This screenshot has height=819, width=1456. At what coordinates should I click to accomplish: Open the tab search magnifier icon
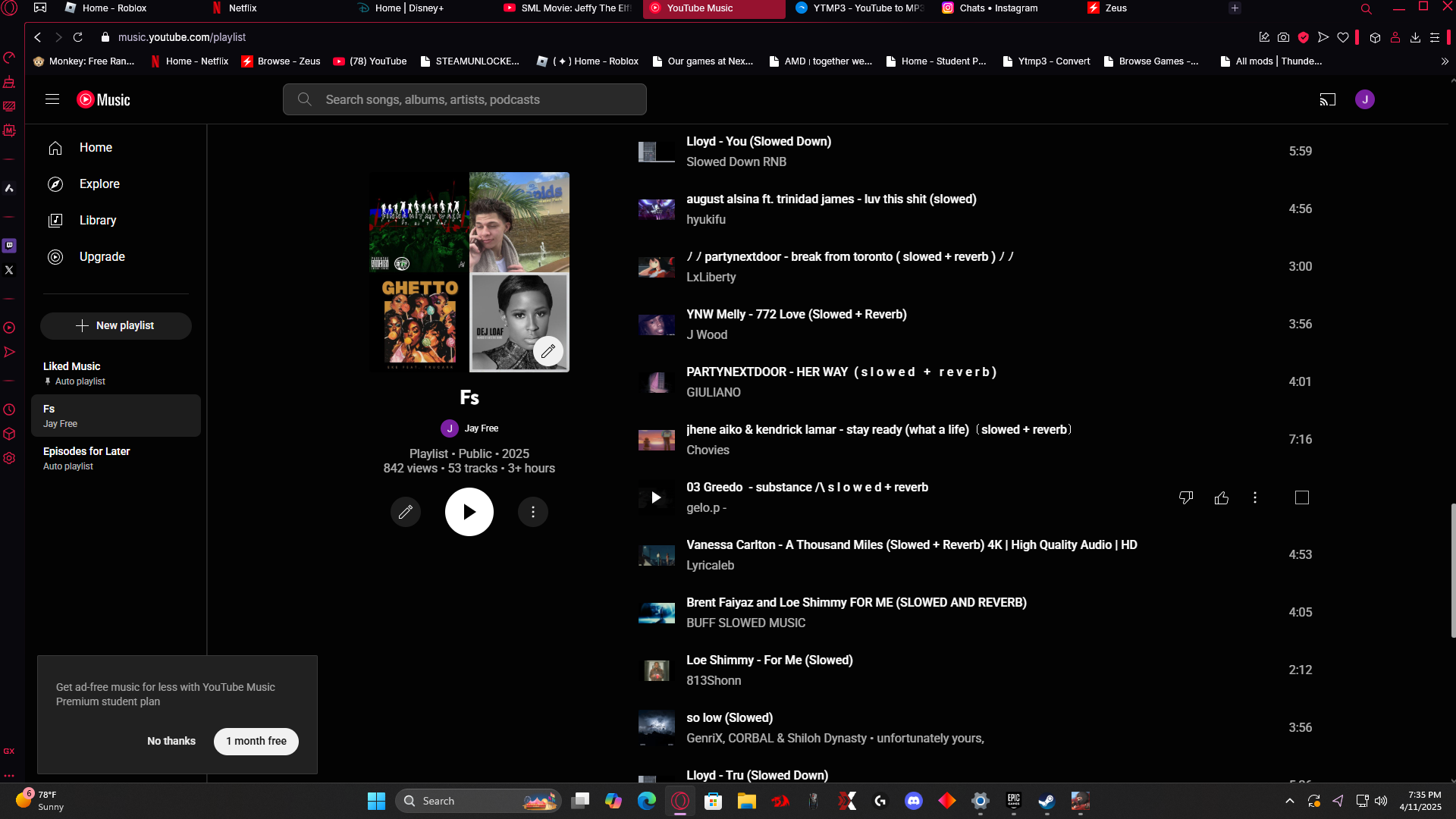tap(1367, 9)
